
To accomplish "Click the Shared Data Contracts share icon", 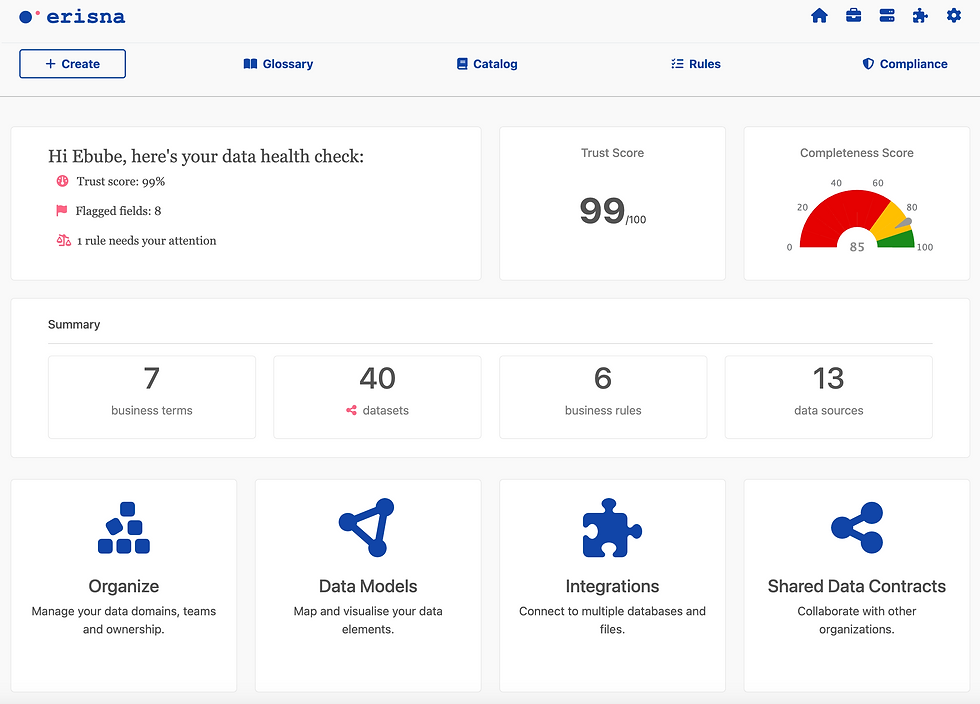I will click(856, 528).
